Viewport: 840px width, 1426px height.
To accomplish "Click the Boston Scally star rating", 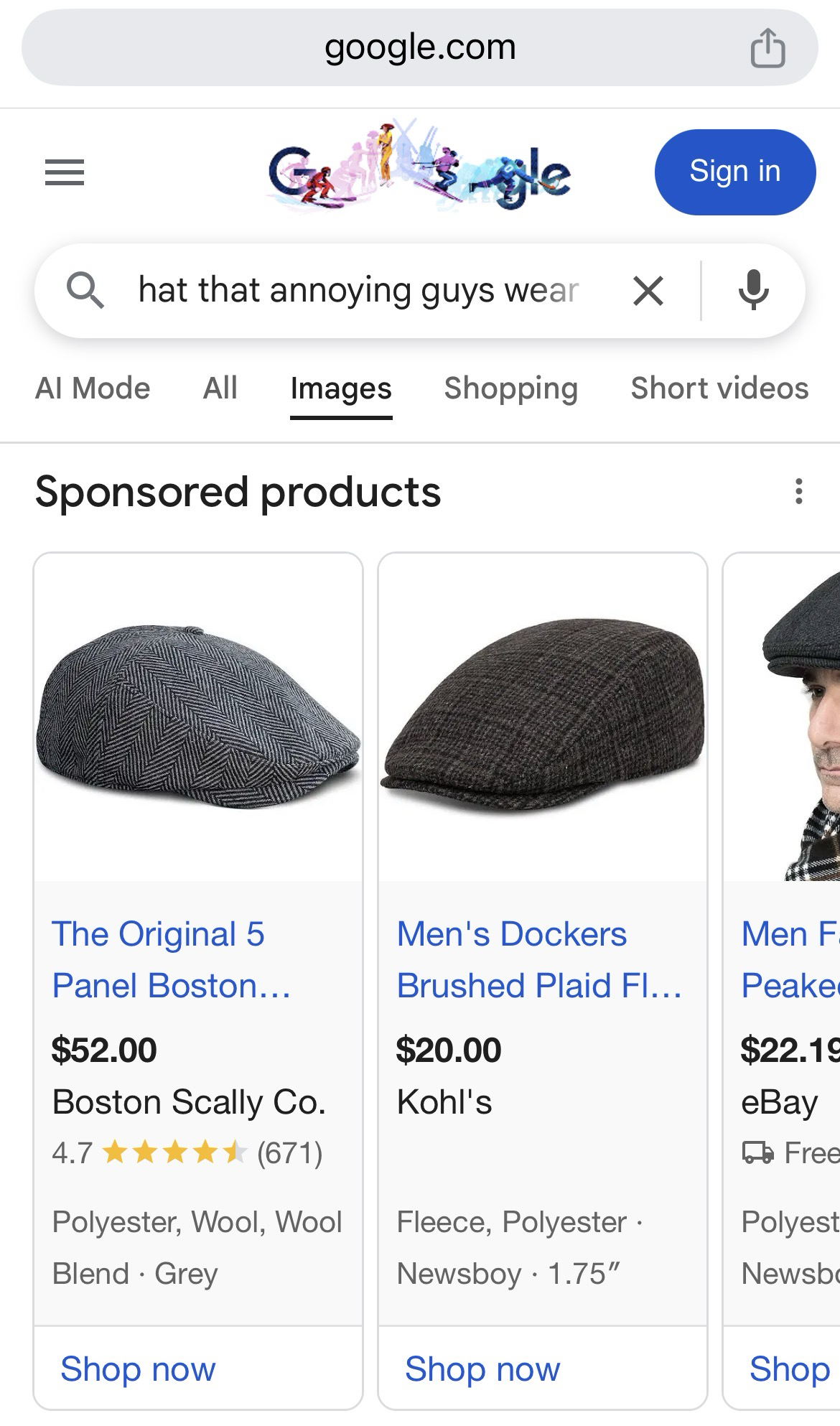I will [174, 1153].
